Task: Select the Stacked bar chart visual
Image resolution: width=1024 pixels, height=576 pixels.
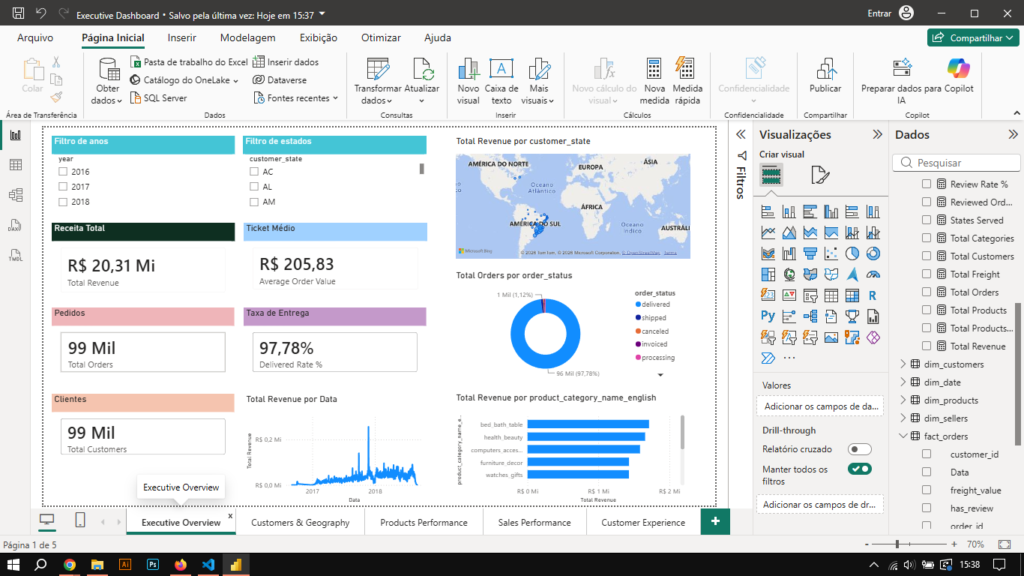Action: (768, 212)
